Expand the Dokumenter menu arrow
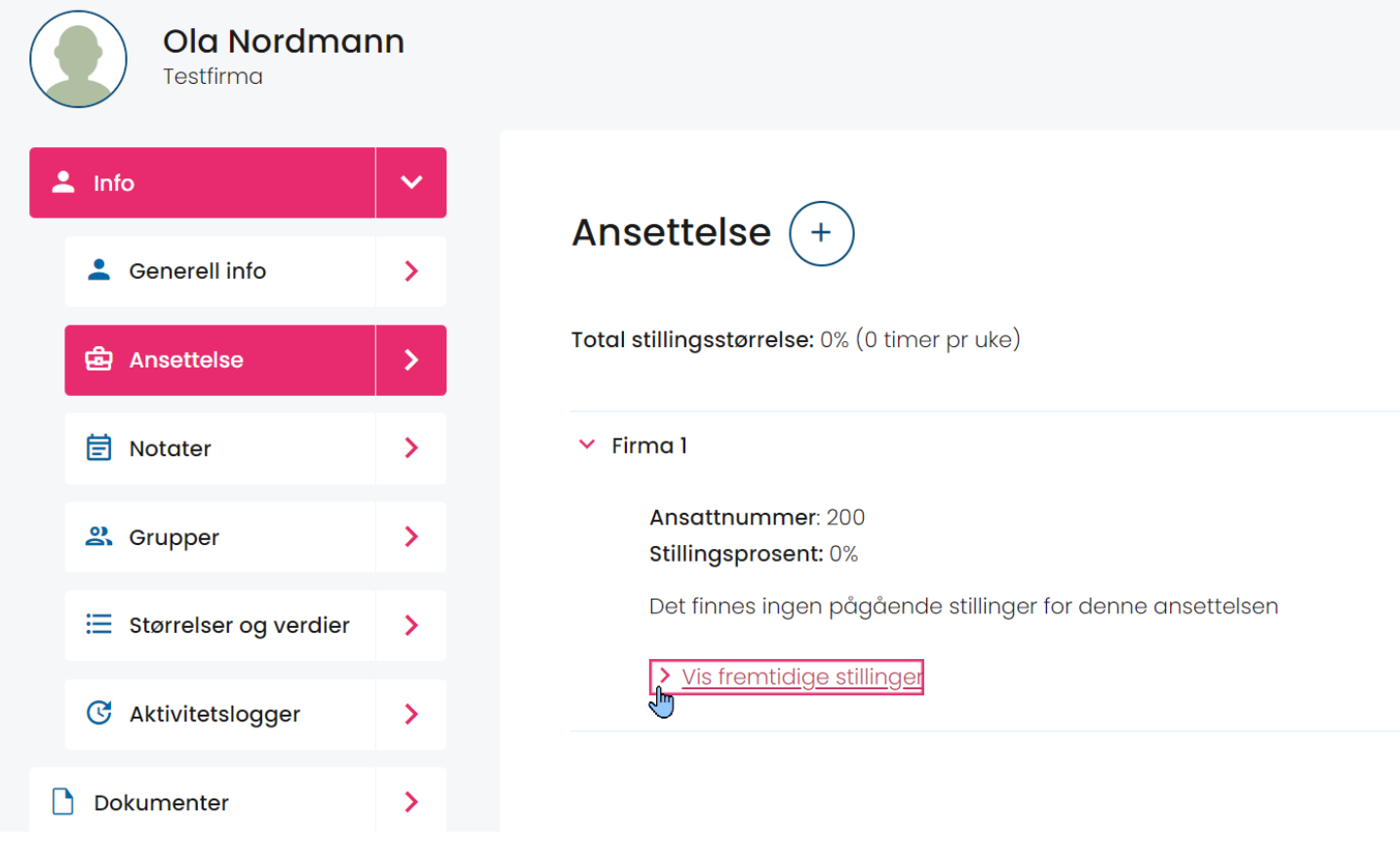 click(x=411, y=801)
